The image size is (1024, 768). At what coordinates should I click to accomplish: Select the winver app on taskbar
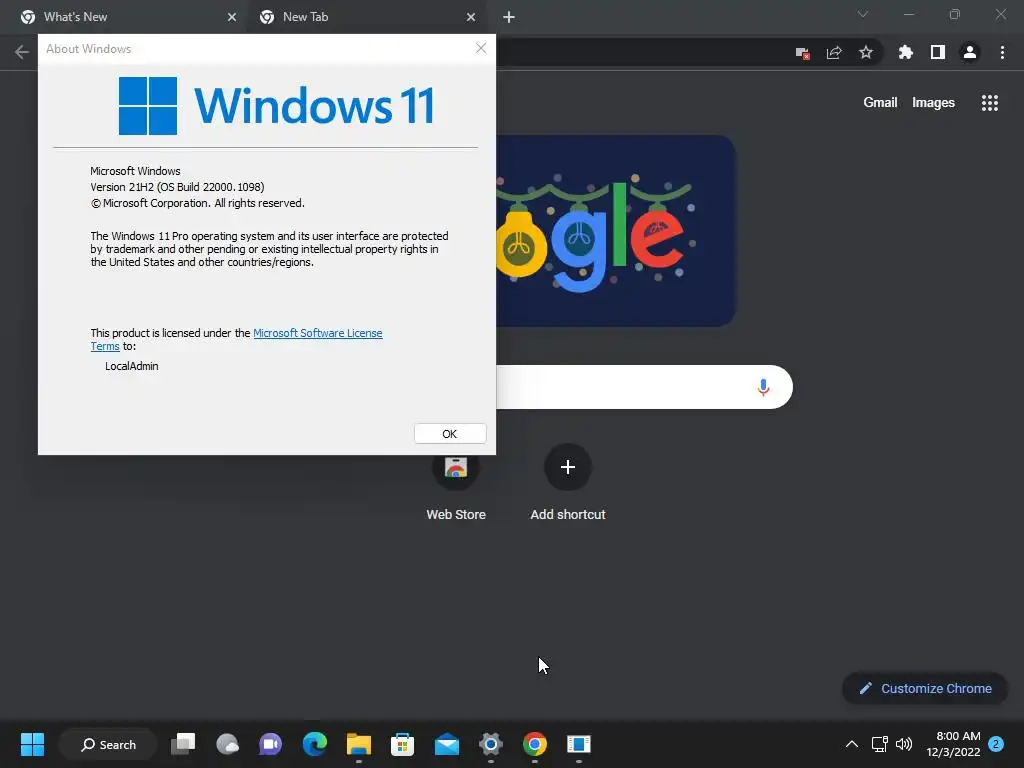pyautogui.click(x=579, y=744)
